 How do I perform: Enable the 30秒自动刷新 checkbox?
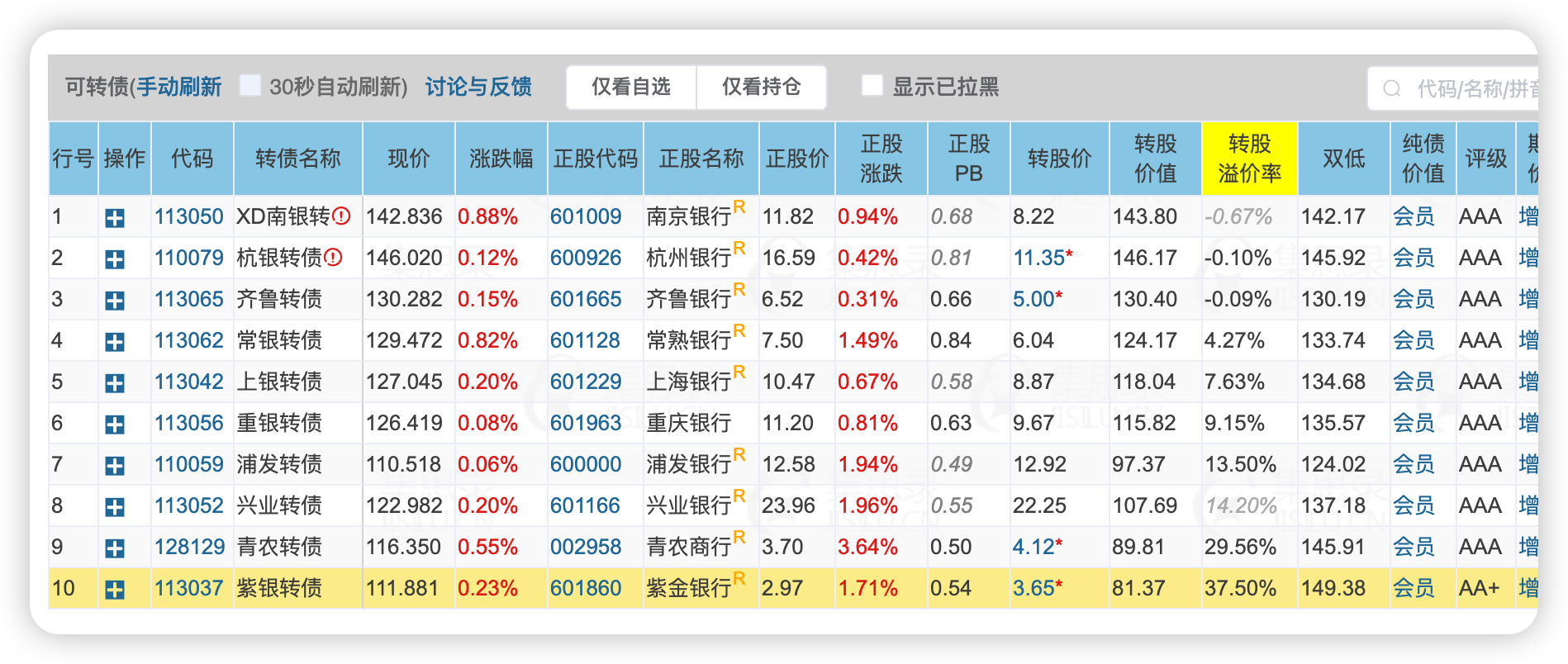[x=249, y=85]
